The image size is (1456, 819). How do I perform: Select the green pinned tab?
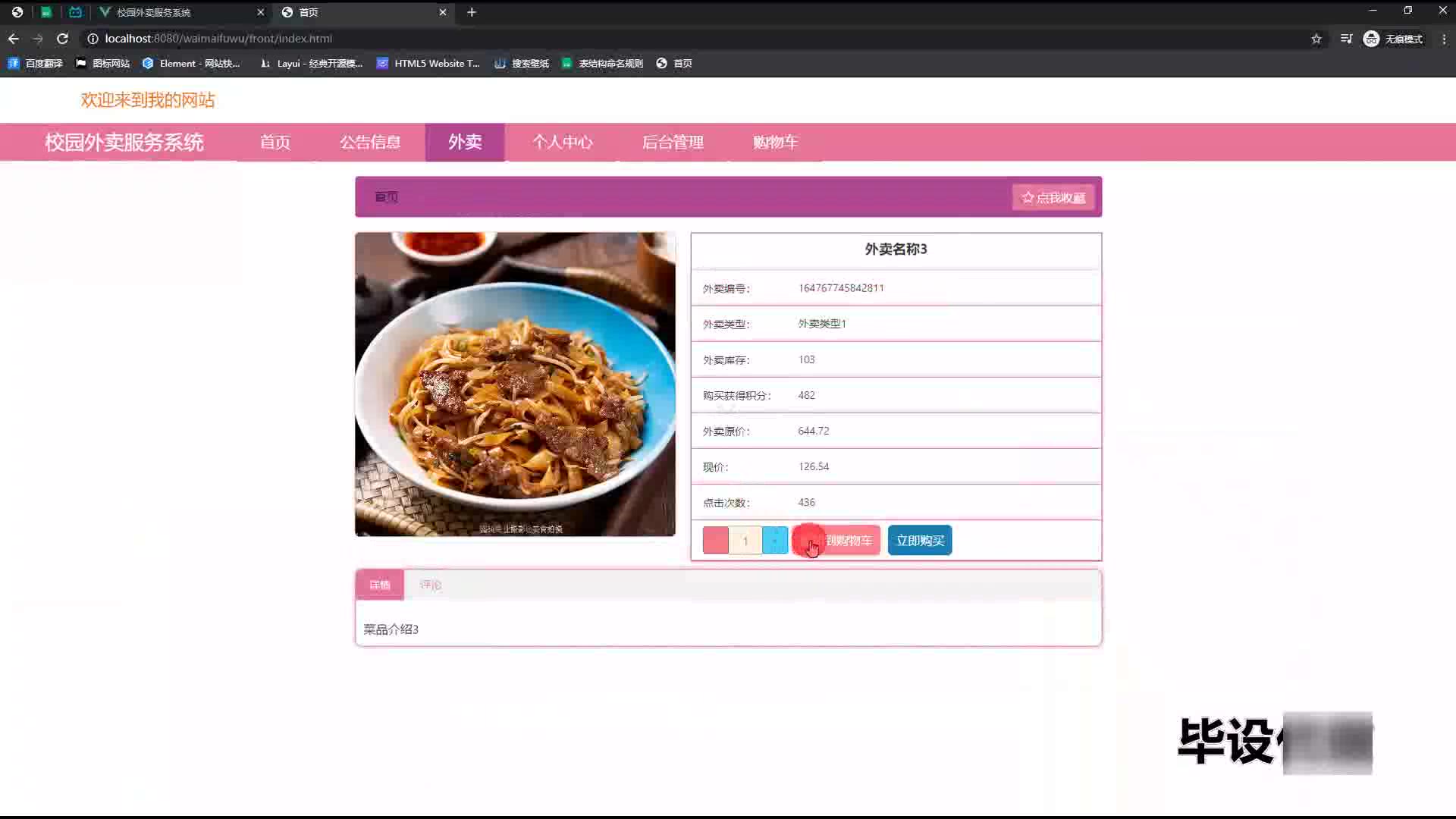46,12
